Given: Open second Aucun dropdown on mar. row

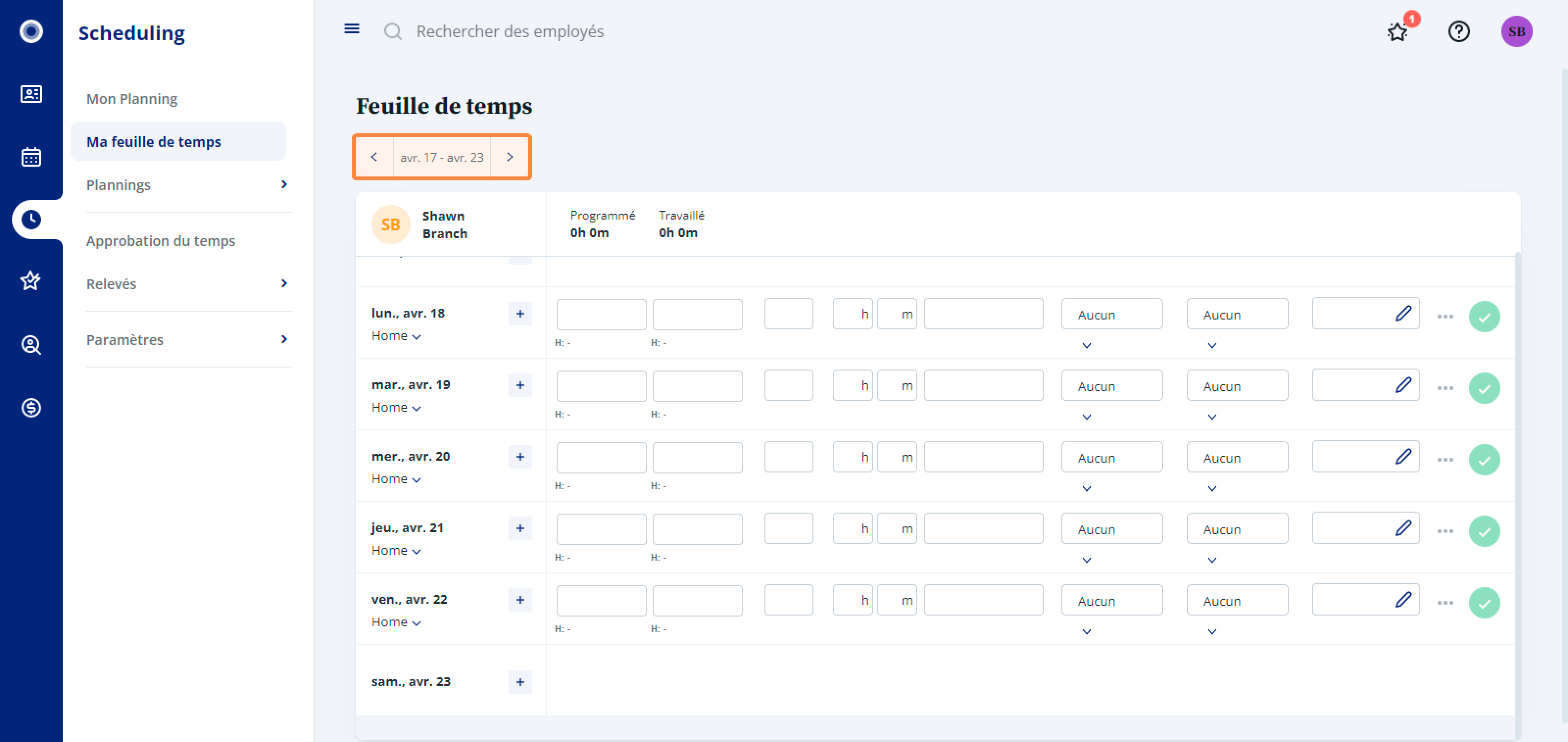Looking at the screenshot, I should click(x=1237, y=385).
